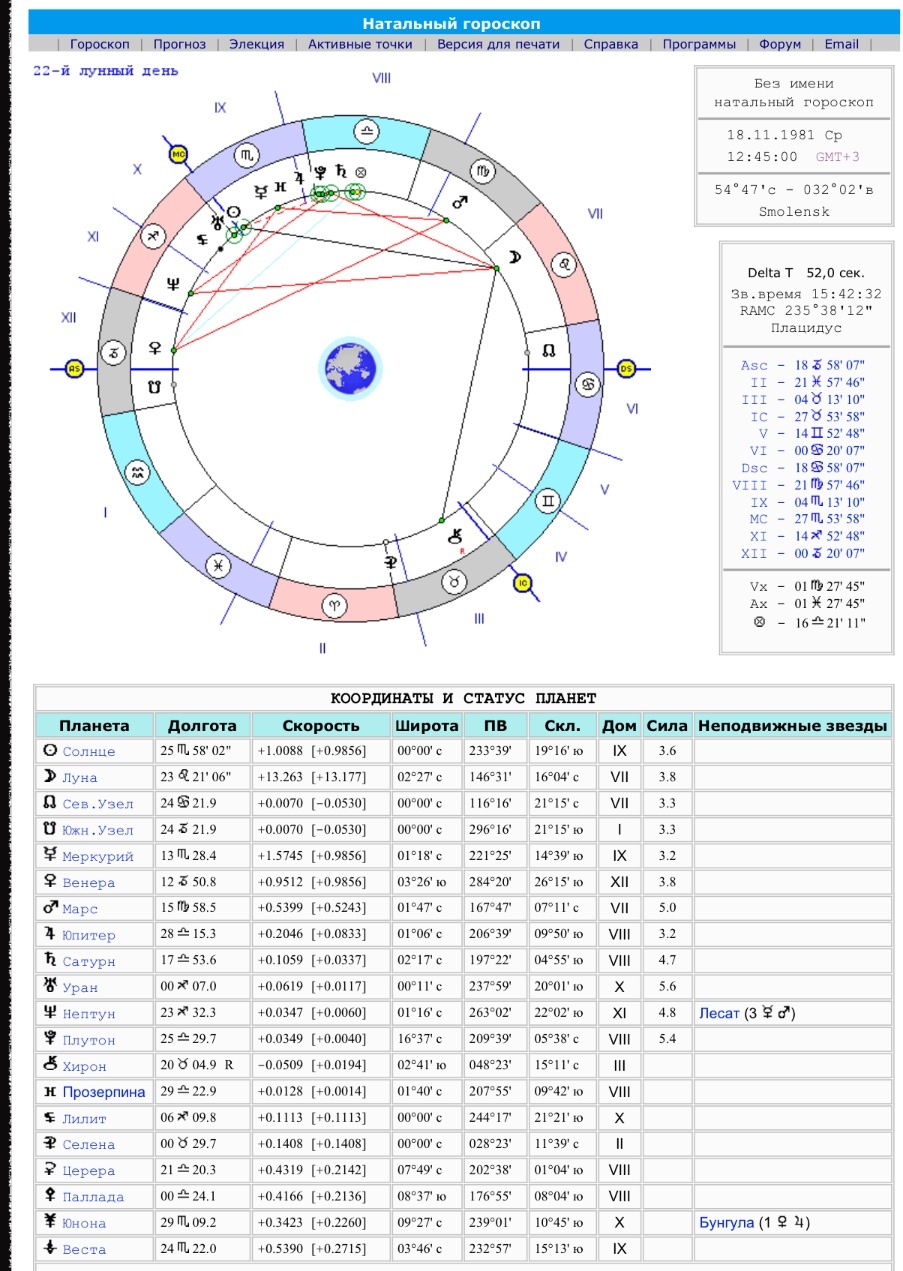Click the Email menu link

[x=842, y=44]
